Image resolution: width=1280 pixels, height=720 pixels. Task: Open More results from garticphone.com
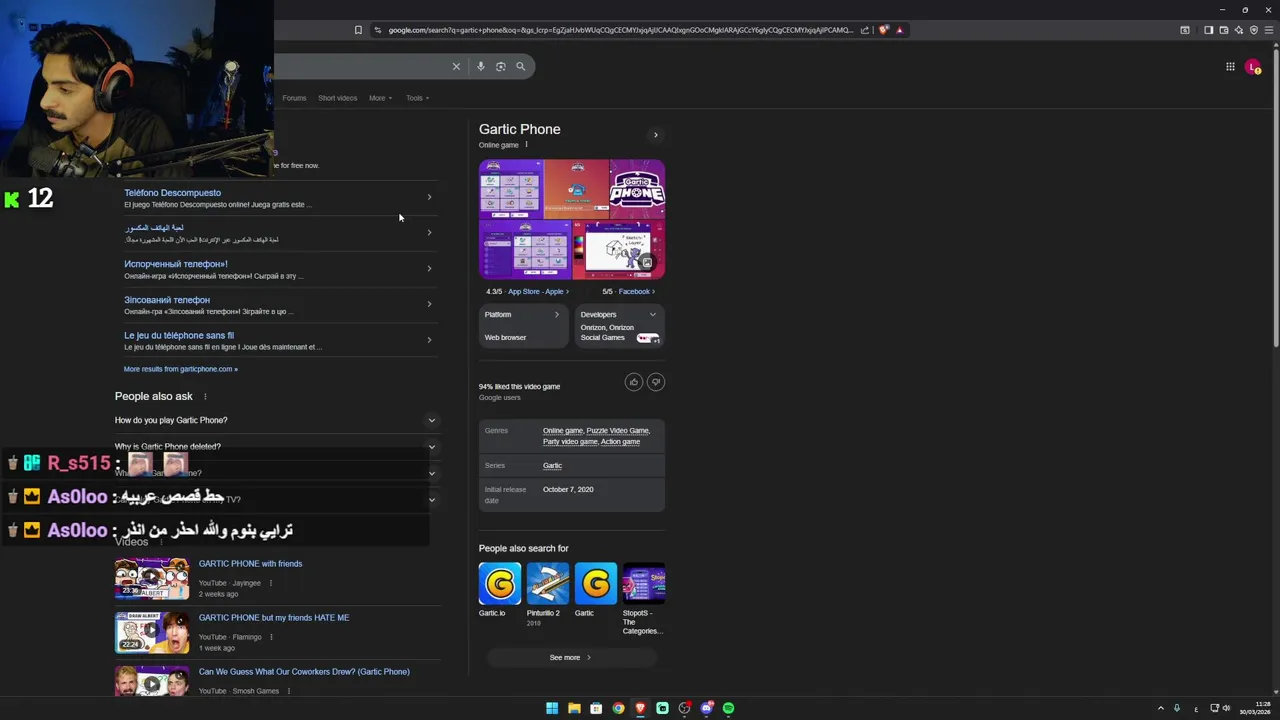180,369
